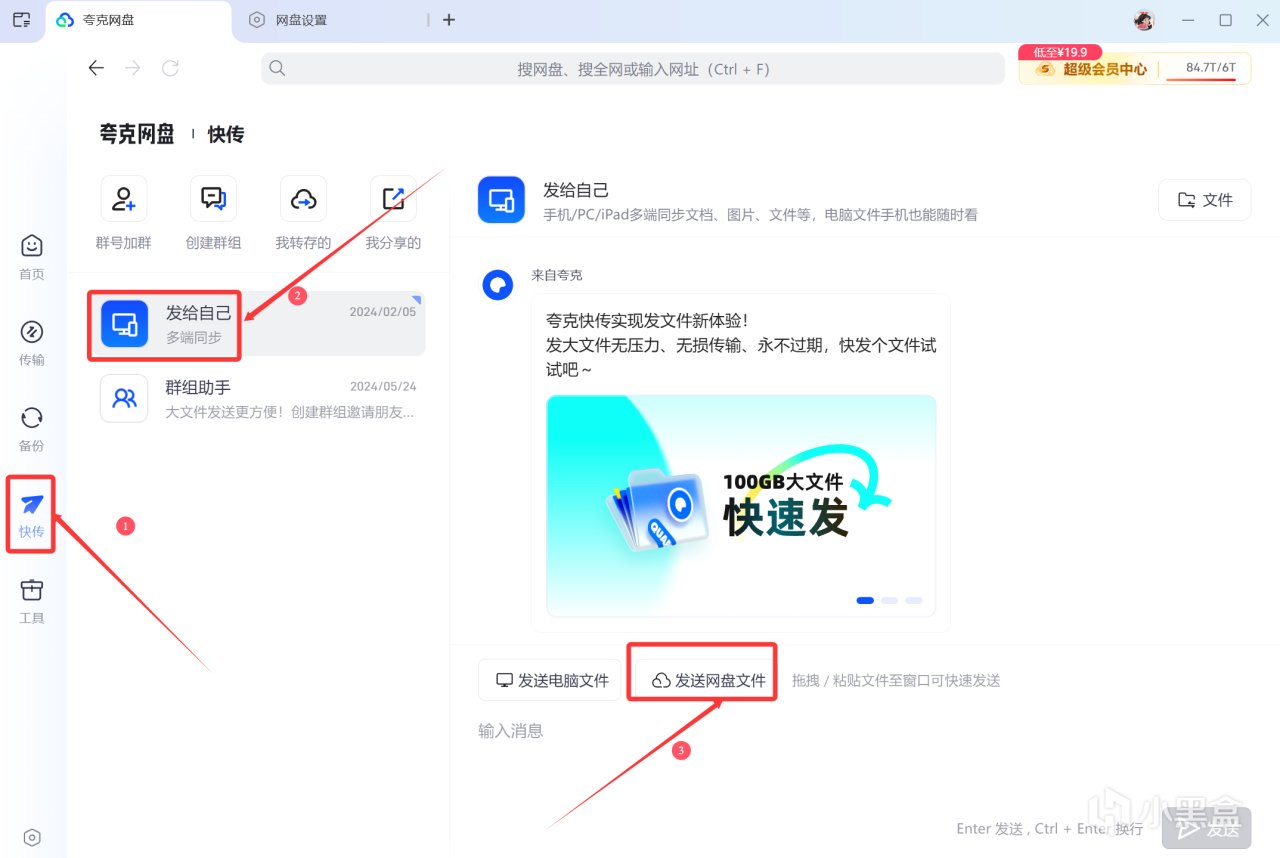The width and height of the screenshot is (1280, 858).
Task: Open the 工具 tools sidebar item
Action: coord(32,600)
